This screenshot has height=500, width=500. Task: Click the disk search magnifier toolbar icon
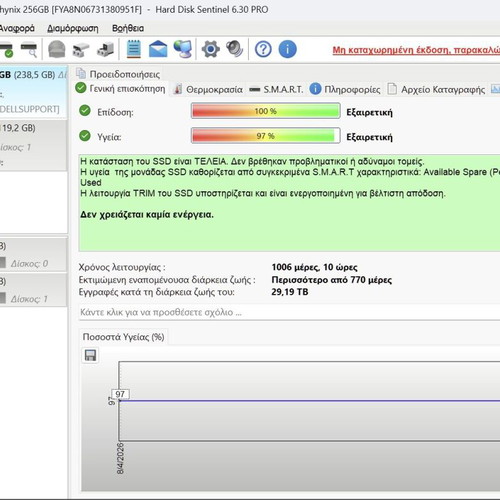(x=29, y=49)
